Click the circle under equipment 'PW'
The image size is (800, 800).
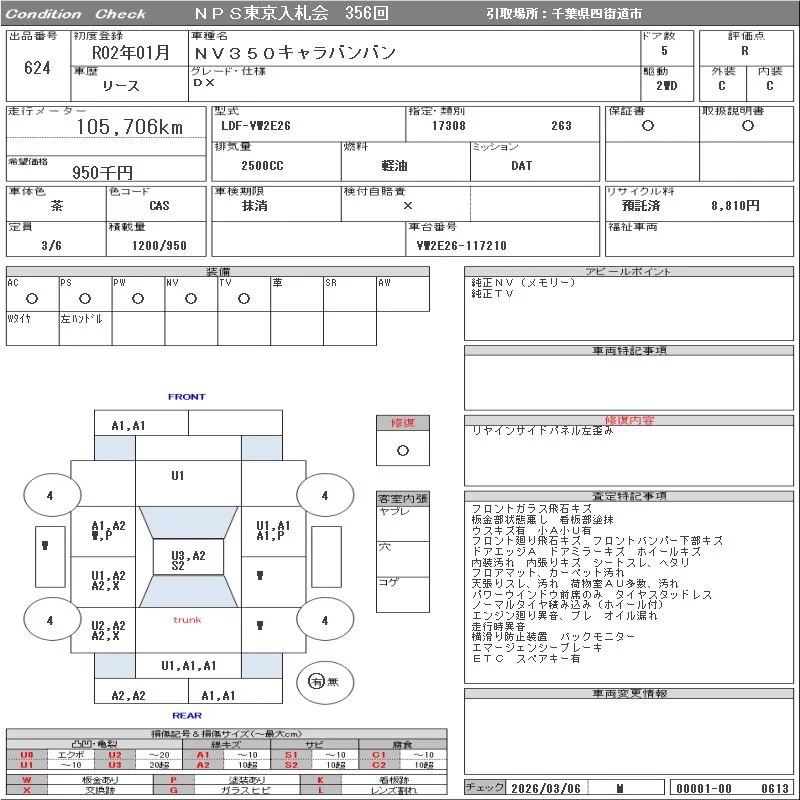pyautogui.click(x=138, y=298)
